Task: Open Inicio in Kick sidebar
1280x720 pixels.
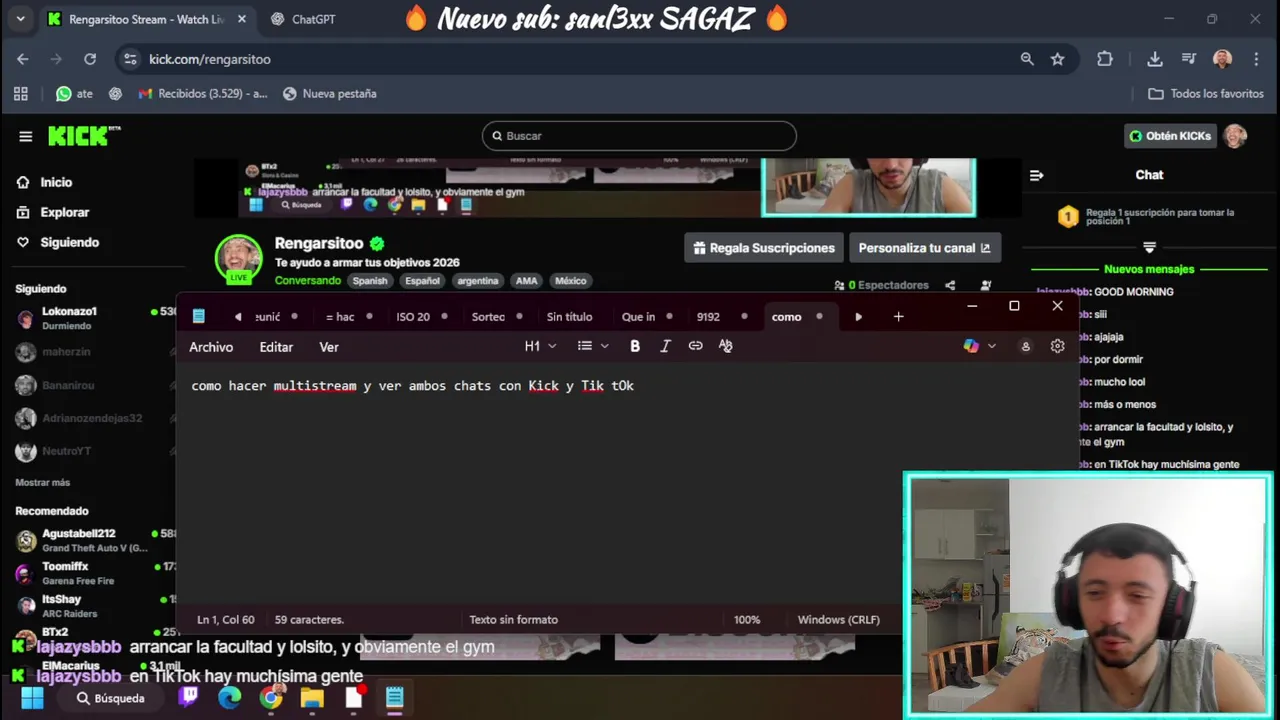Action: pos(56,182)
